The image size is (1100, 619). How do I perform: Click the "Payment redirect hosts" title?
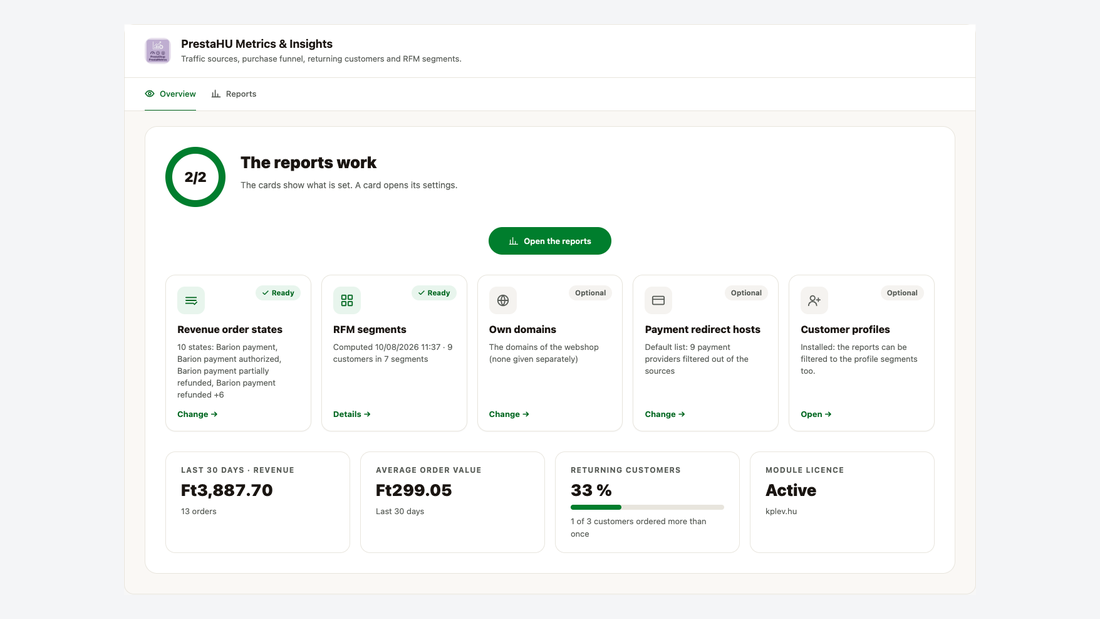[702, 329]
